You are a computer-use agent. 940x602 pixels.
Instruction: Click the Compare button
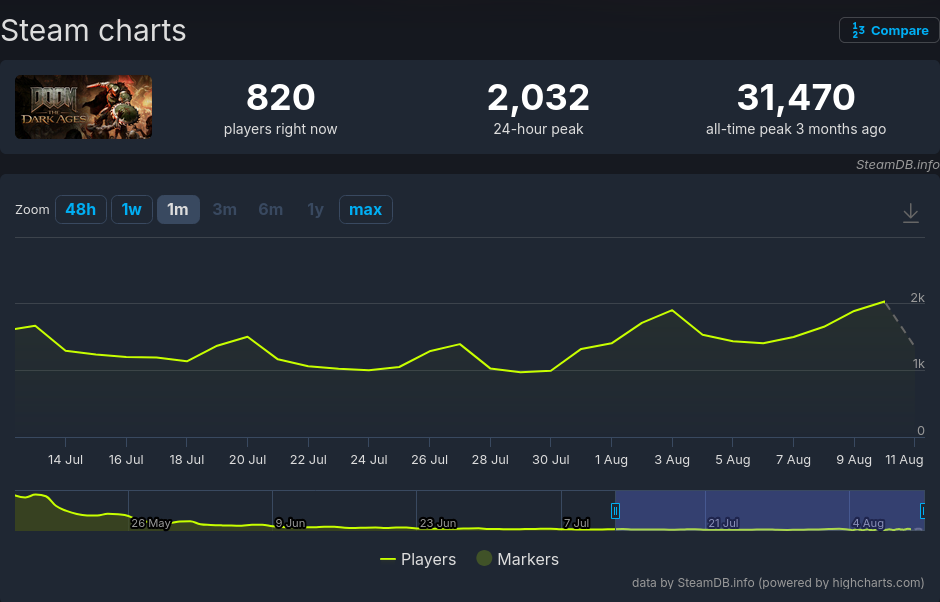click(888, 31)
